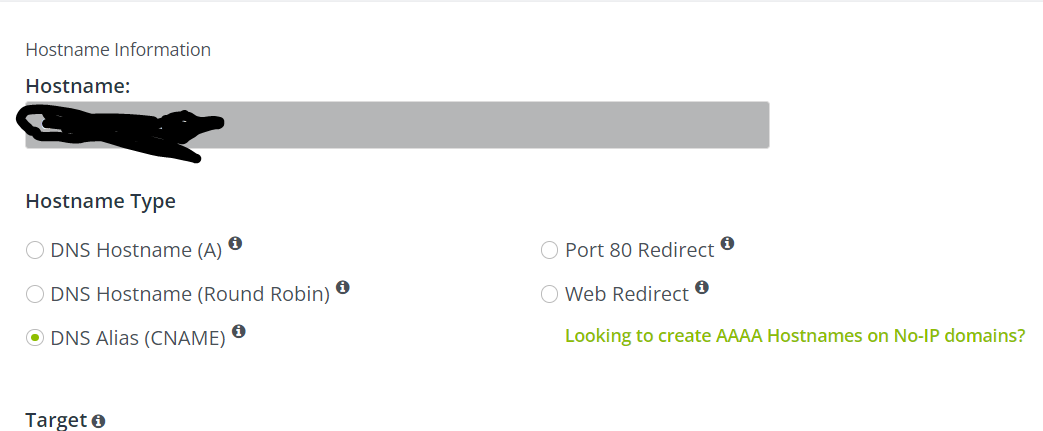Click the bold 'Hostname:' field label

pos(78,86)
